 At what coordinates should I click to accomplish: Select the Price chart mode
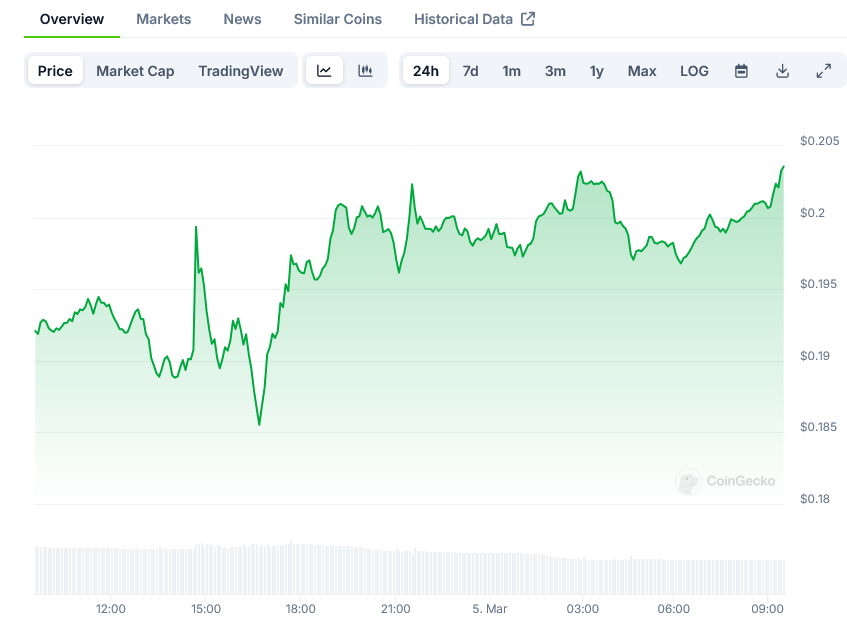point(55,71)
